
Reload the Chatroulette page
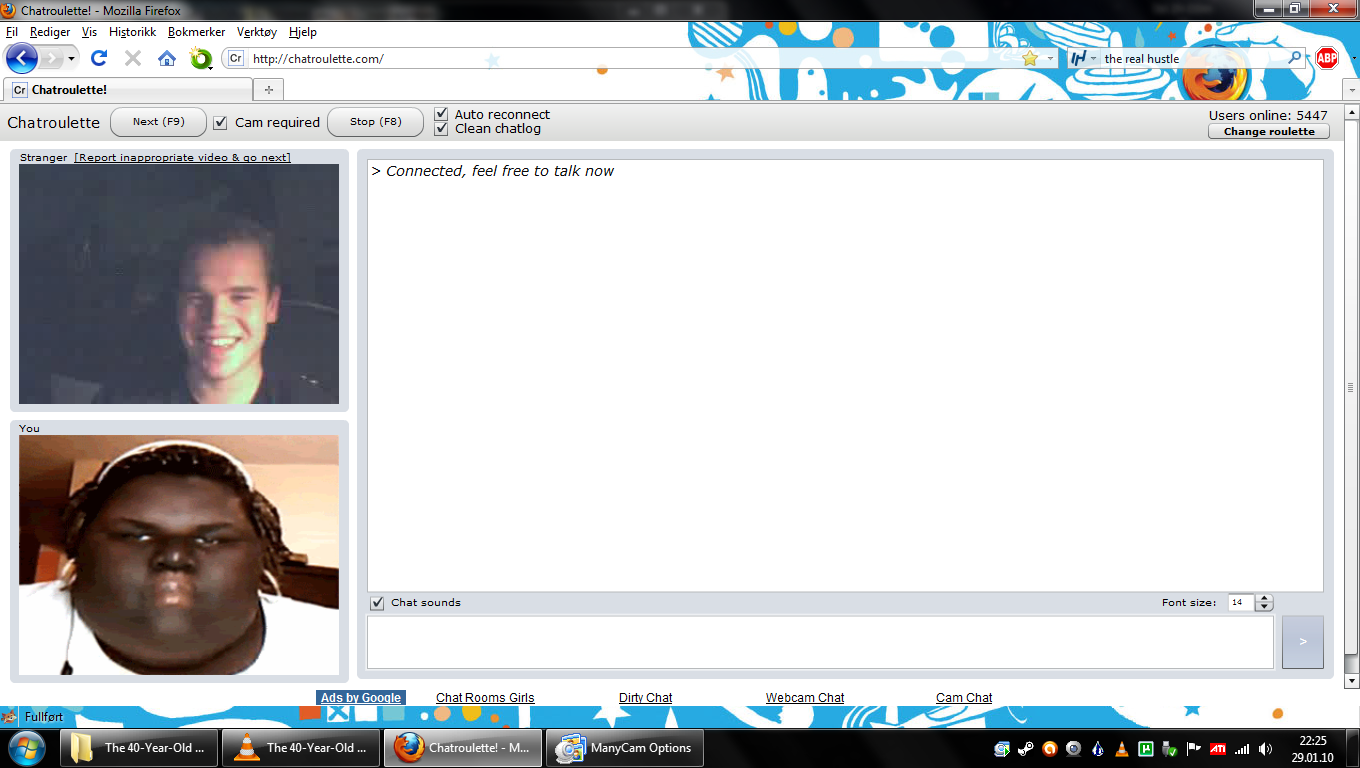[99, 58]
